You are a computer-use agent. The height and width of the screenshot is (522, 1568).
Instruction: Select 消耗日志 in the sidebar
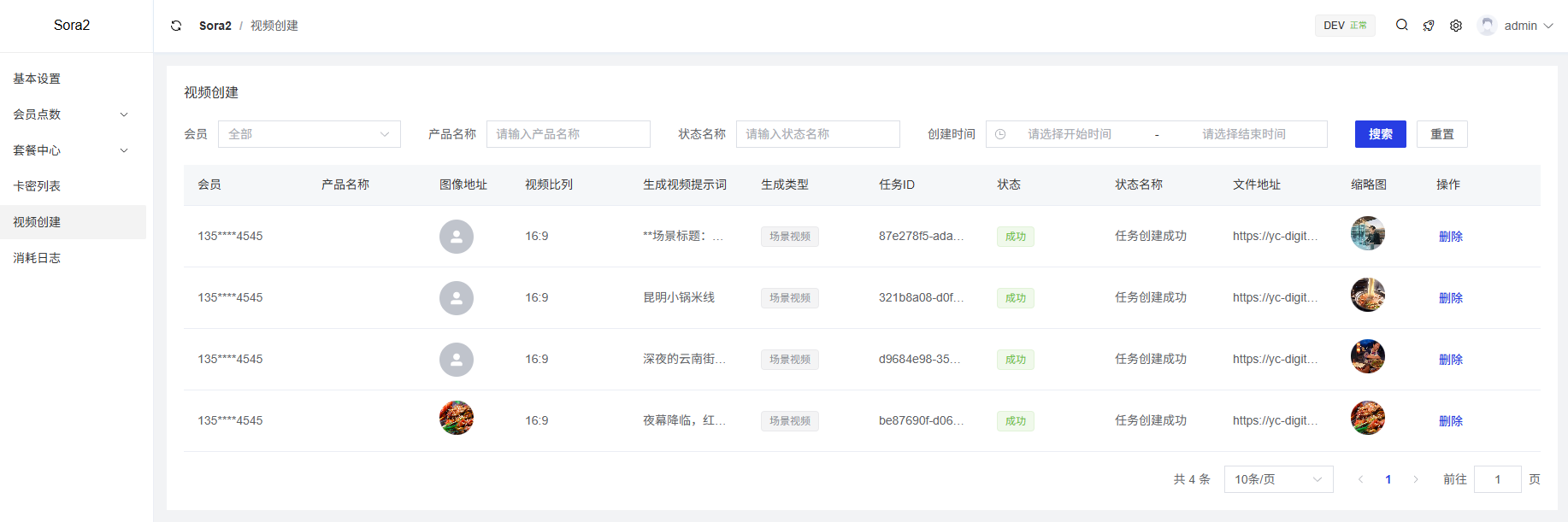[37, 258]
